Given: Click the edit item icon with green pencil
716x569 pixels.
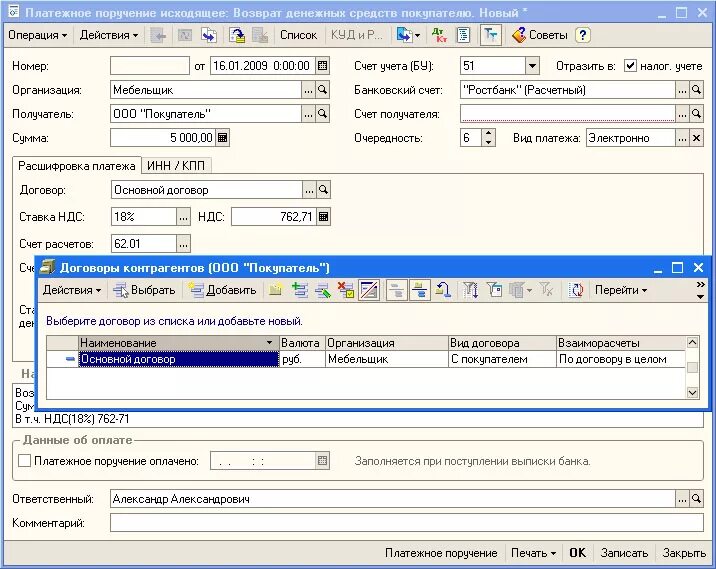Looking at the screenshot, I should click(322, 290).
